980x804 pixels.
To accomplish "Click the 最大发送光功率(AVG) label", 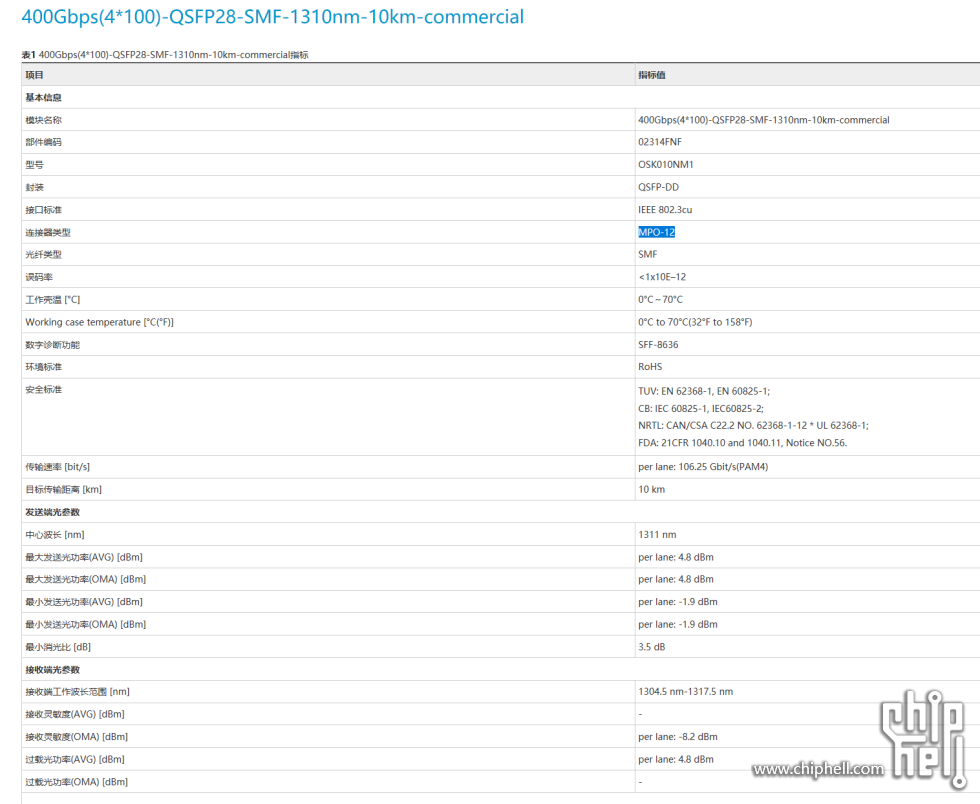I will 84,558.
